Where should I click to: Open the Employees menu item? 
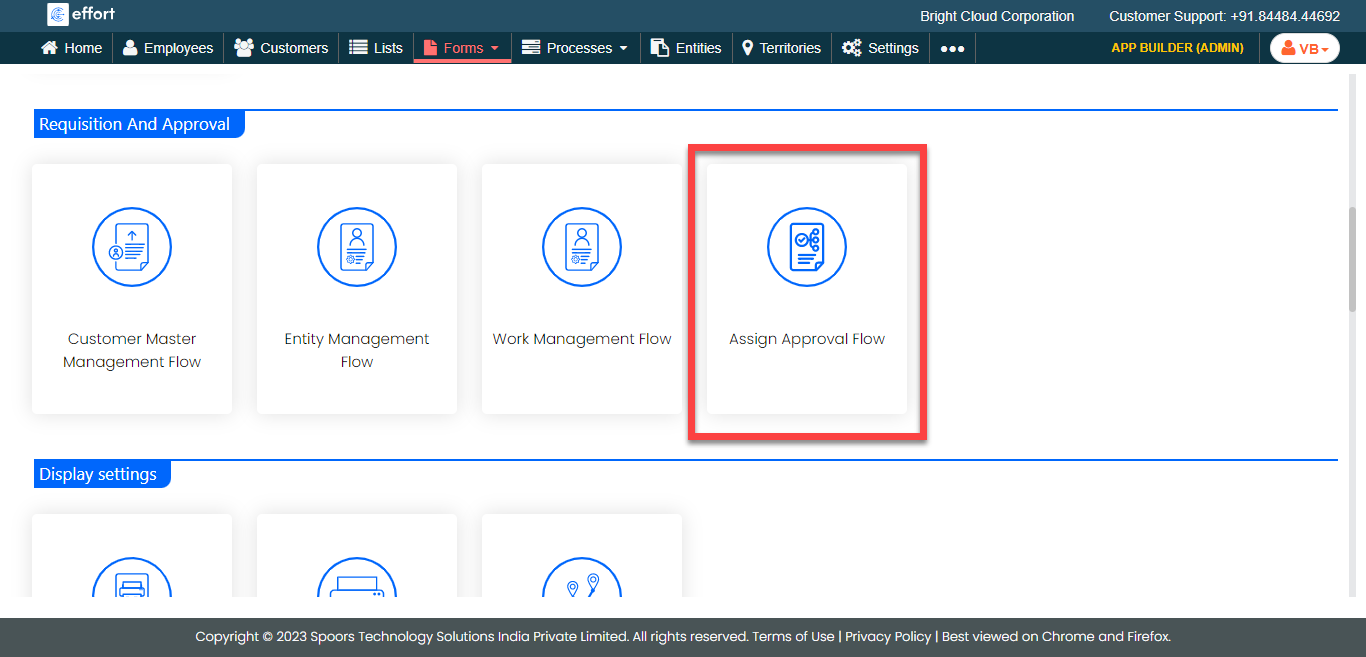tap(168, 48)
